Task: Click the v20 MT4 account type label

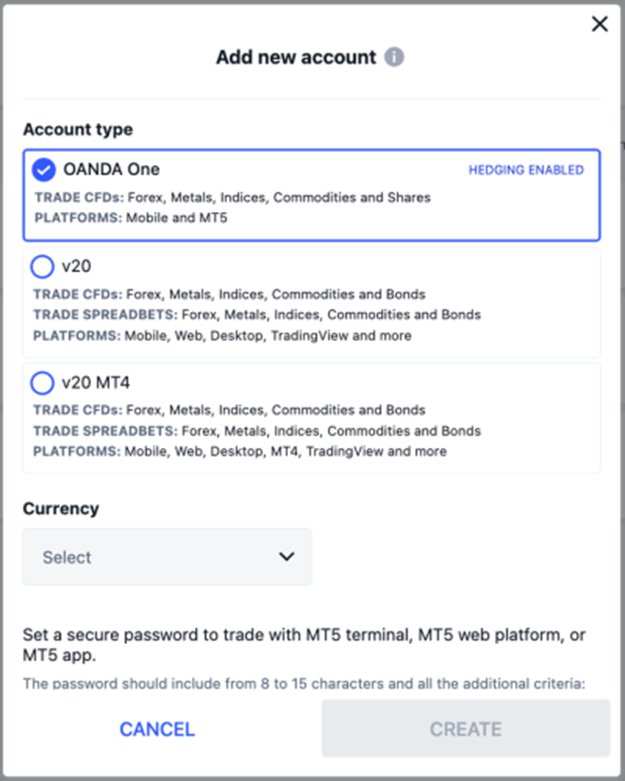Action: click(95, 383)
